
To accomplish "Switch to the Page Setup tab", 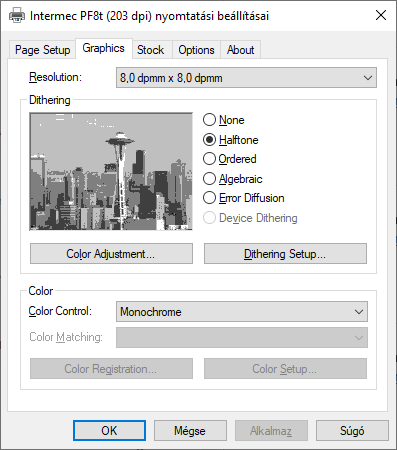I will click(x=43, y=50).
